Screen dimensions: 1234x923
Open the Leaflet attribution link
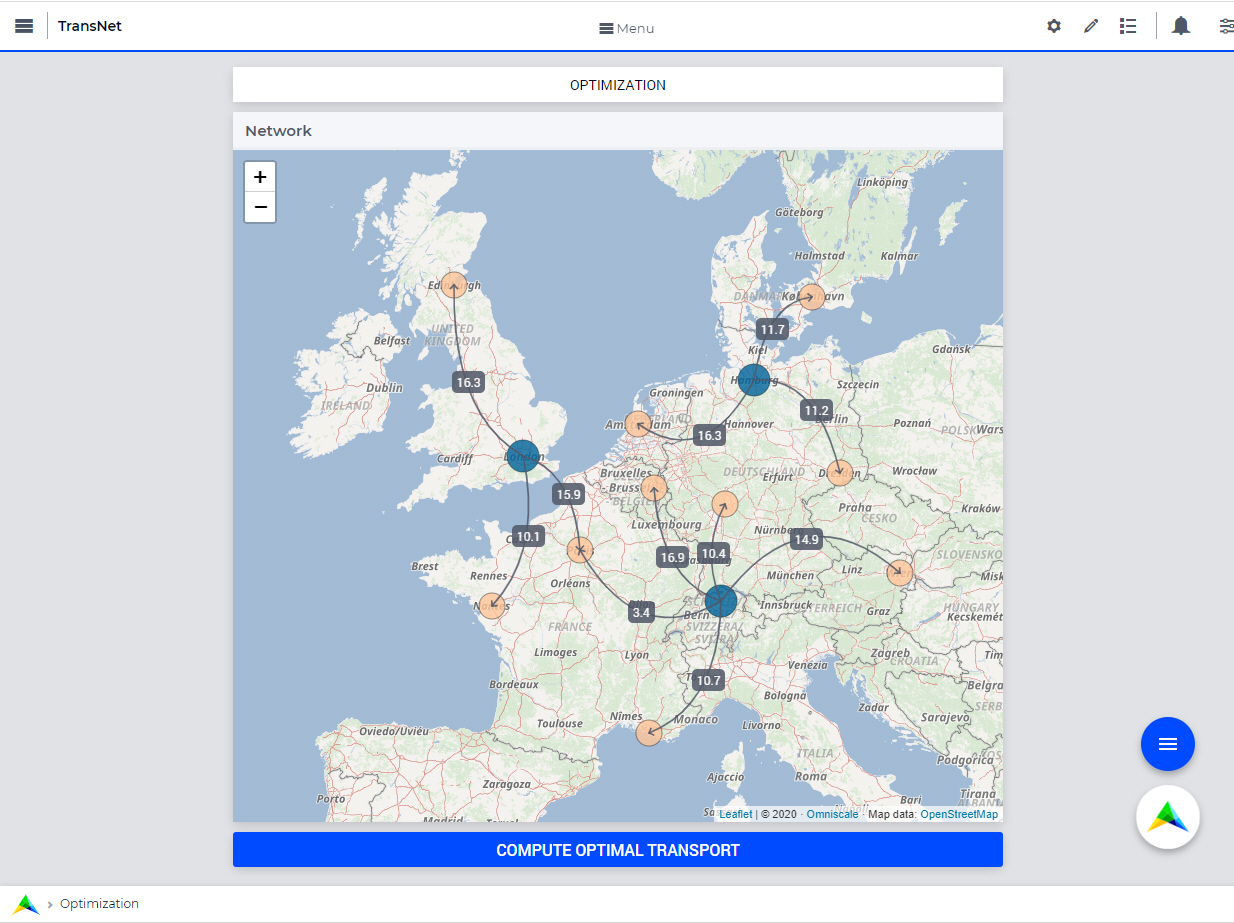736,814
